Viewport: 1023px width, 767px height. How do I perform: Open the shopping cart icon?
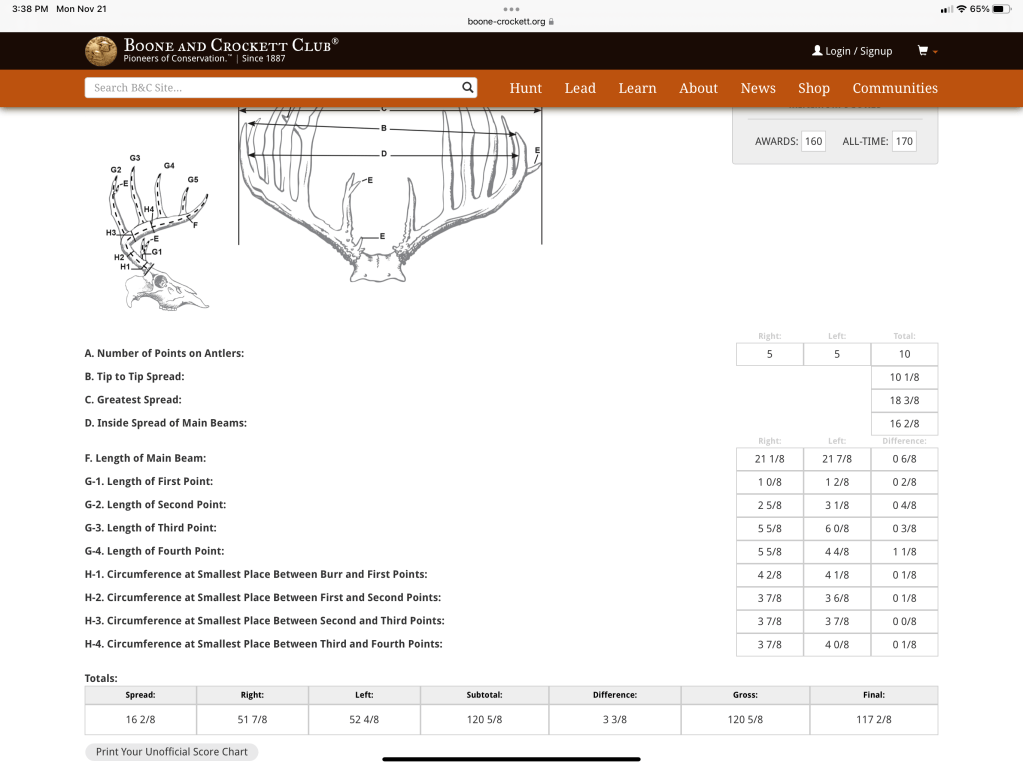[923, 51]
